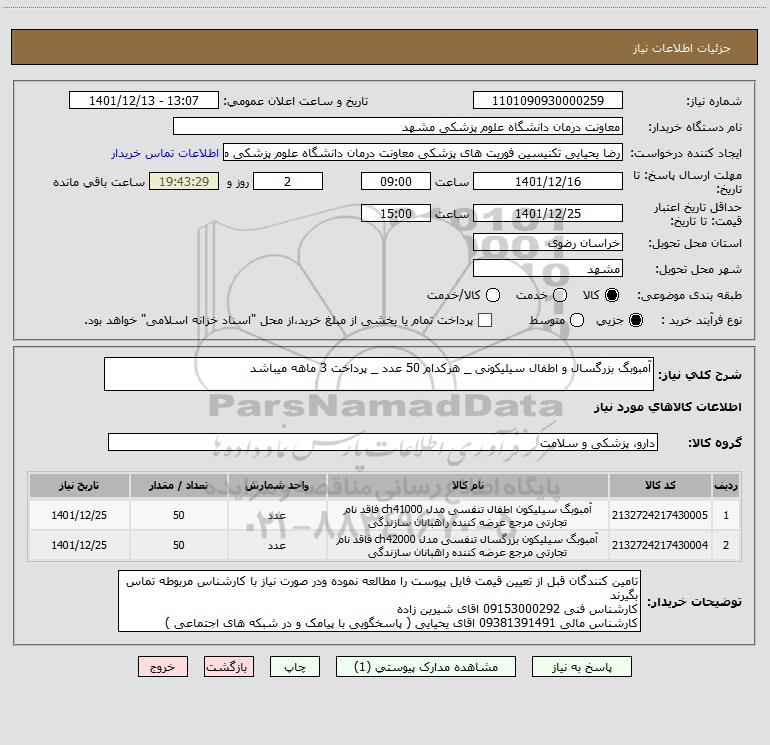Click product code 2132724217430005
Viewport: 770px width, 745px height.
(660, 515)
